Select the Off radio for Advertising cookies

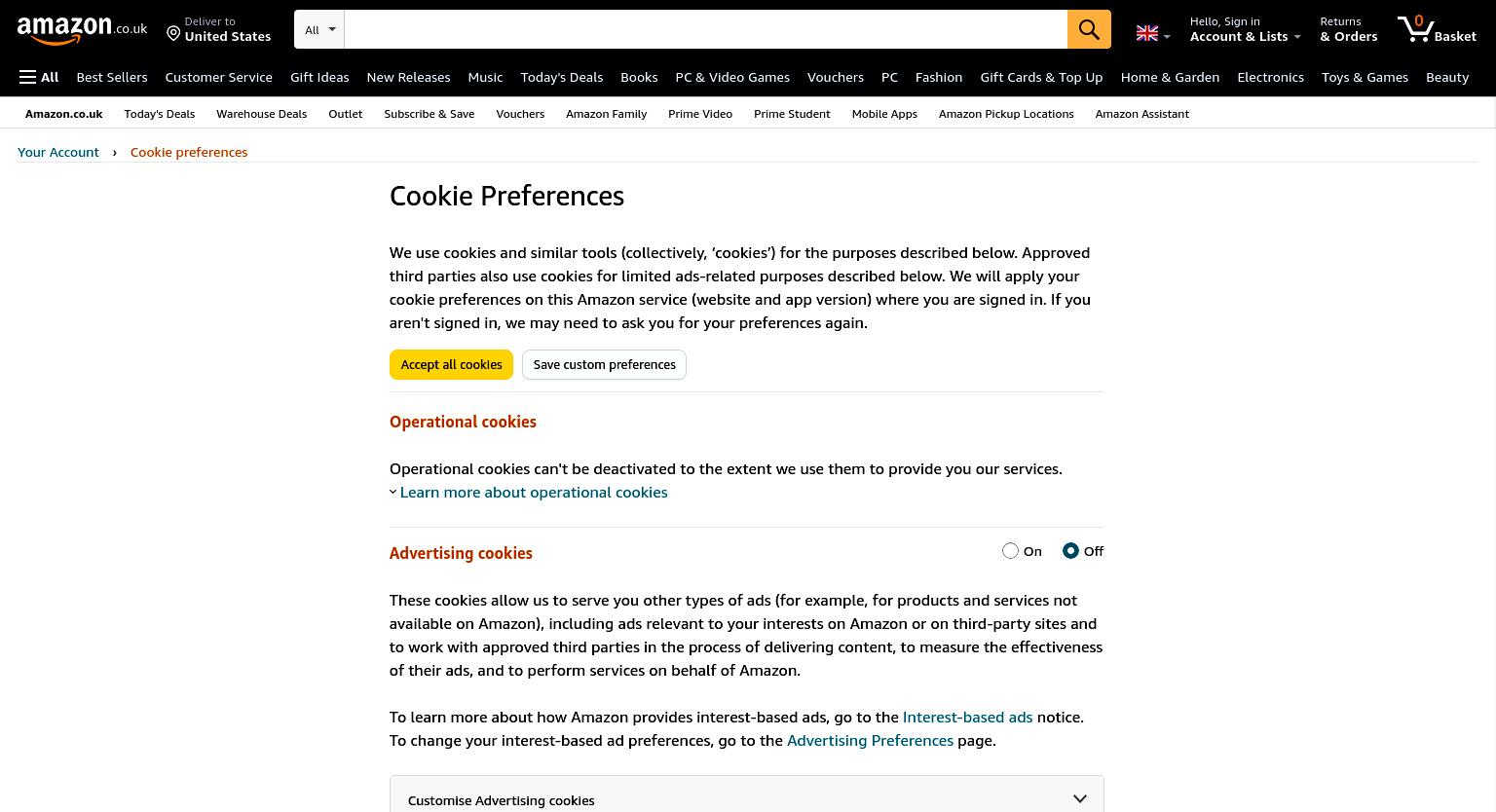[1070, 551]
